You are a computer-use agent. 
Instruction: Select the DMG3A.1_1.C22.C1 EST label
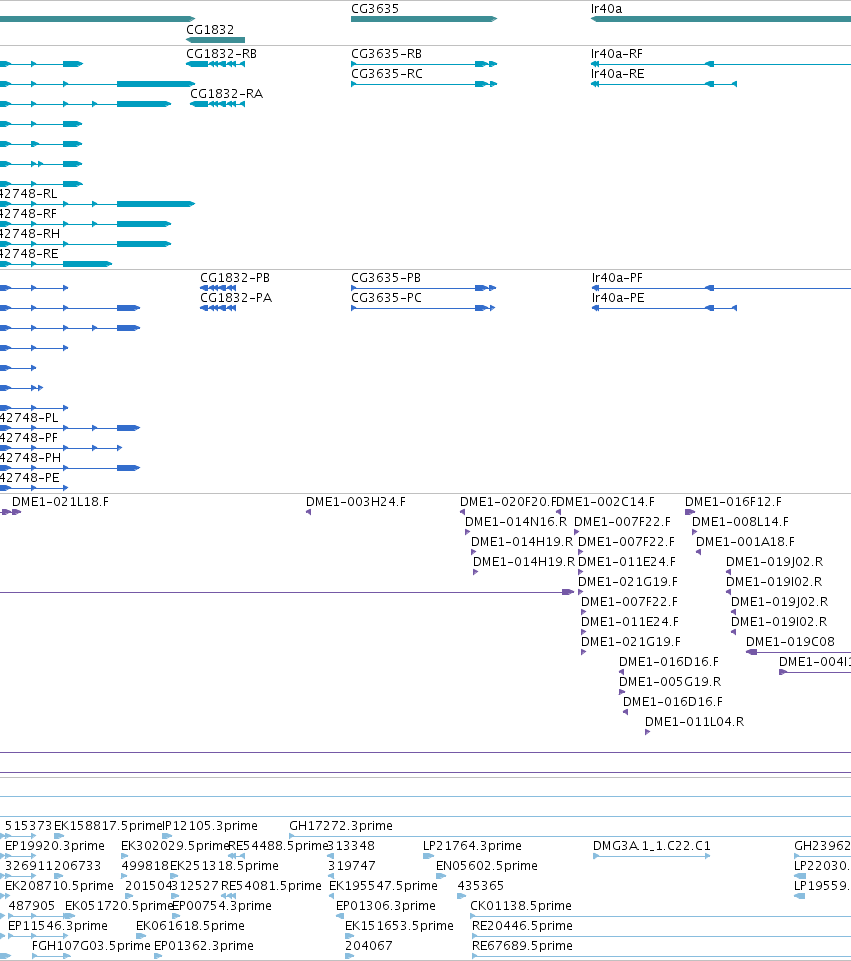(652, 846)
